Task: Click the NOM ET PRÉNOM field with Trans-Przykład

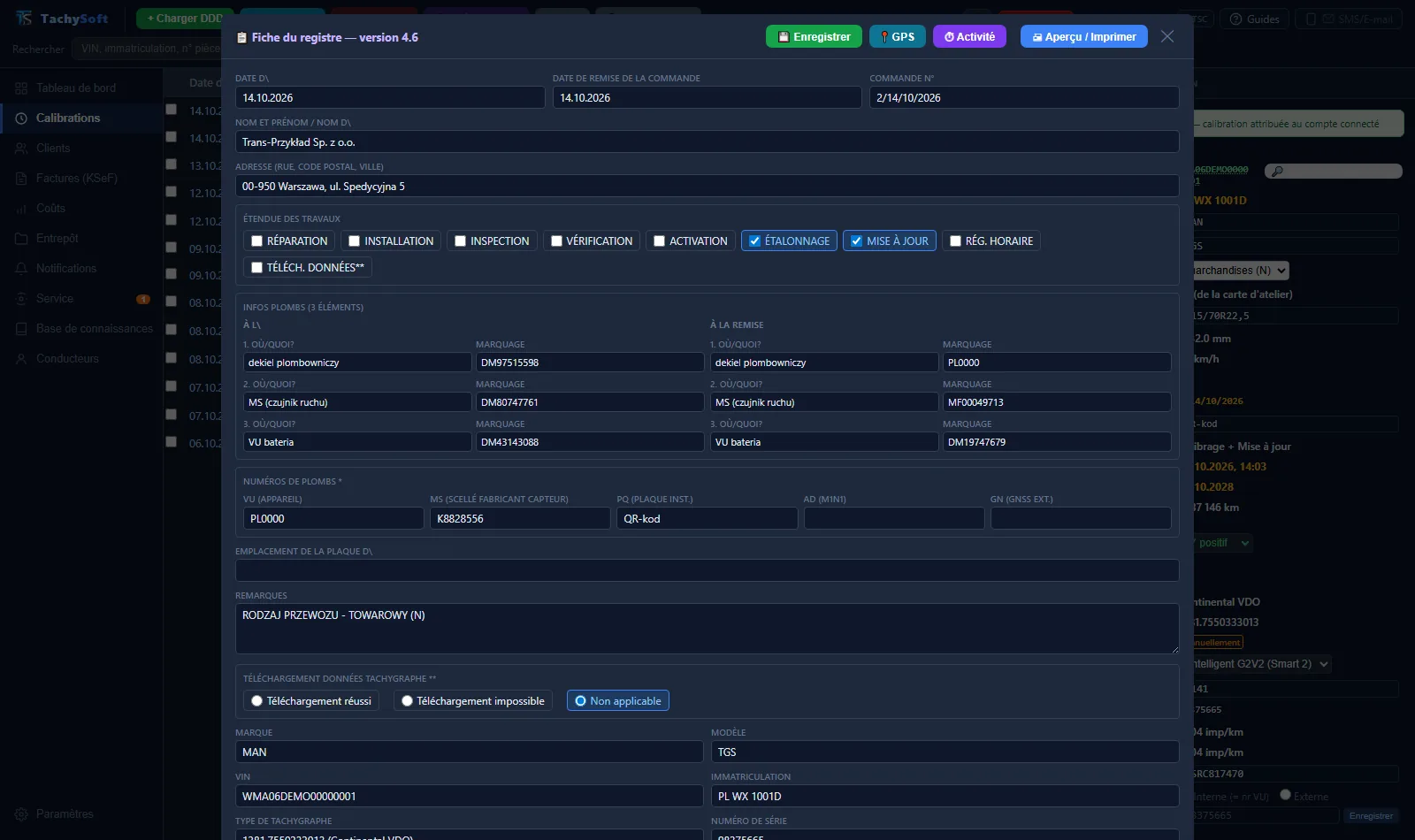Action: [707, 142]
